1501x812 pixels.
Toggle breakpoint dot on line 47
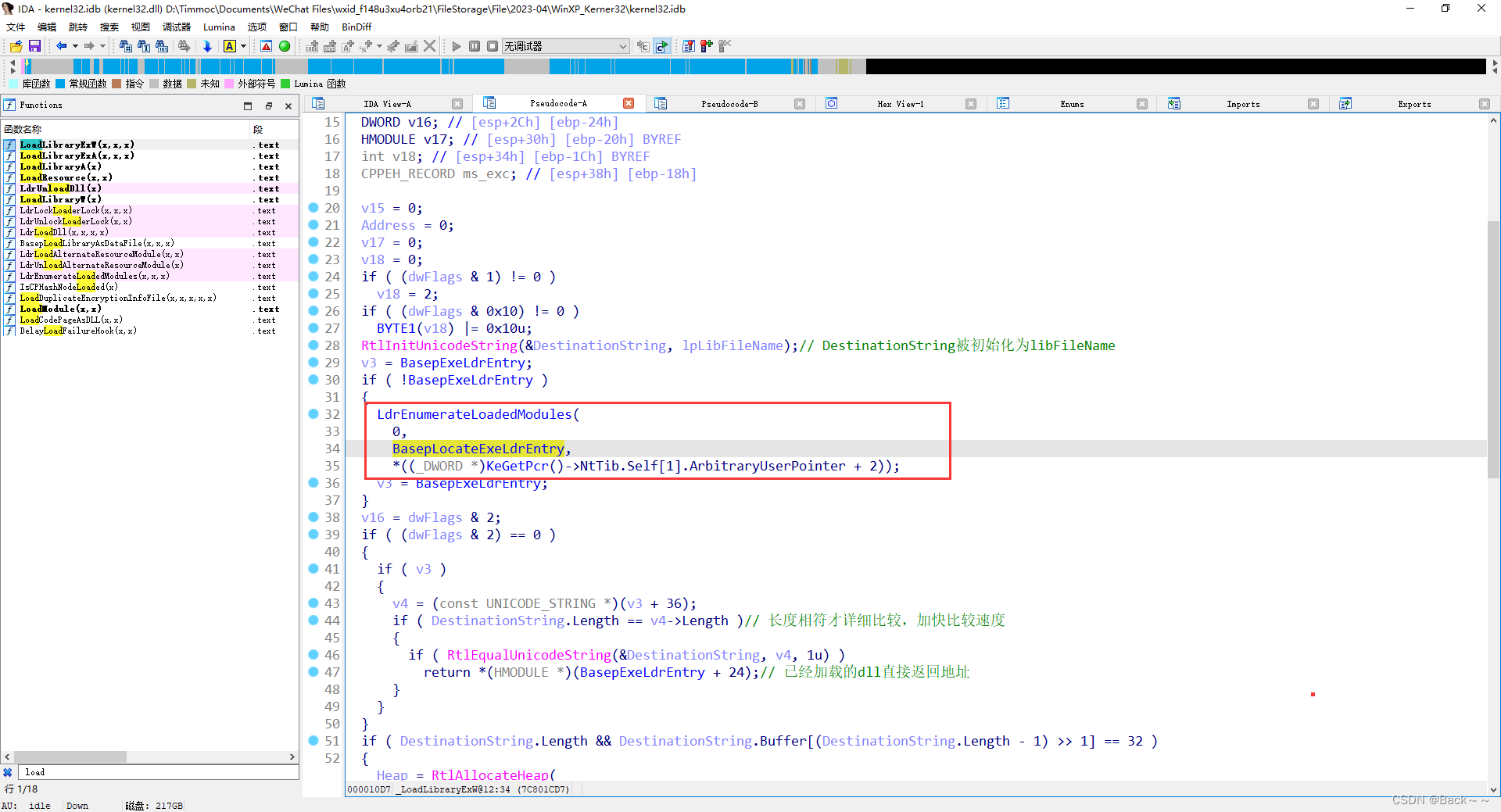313,672
